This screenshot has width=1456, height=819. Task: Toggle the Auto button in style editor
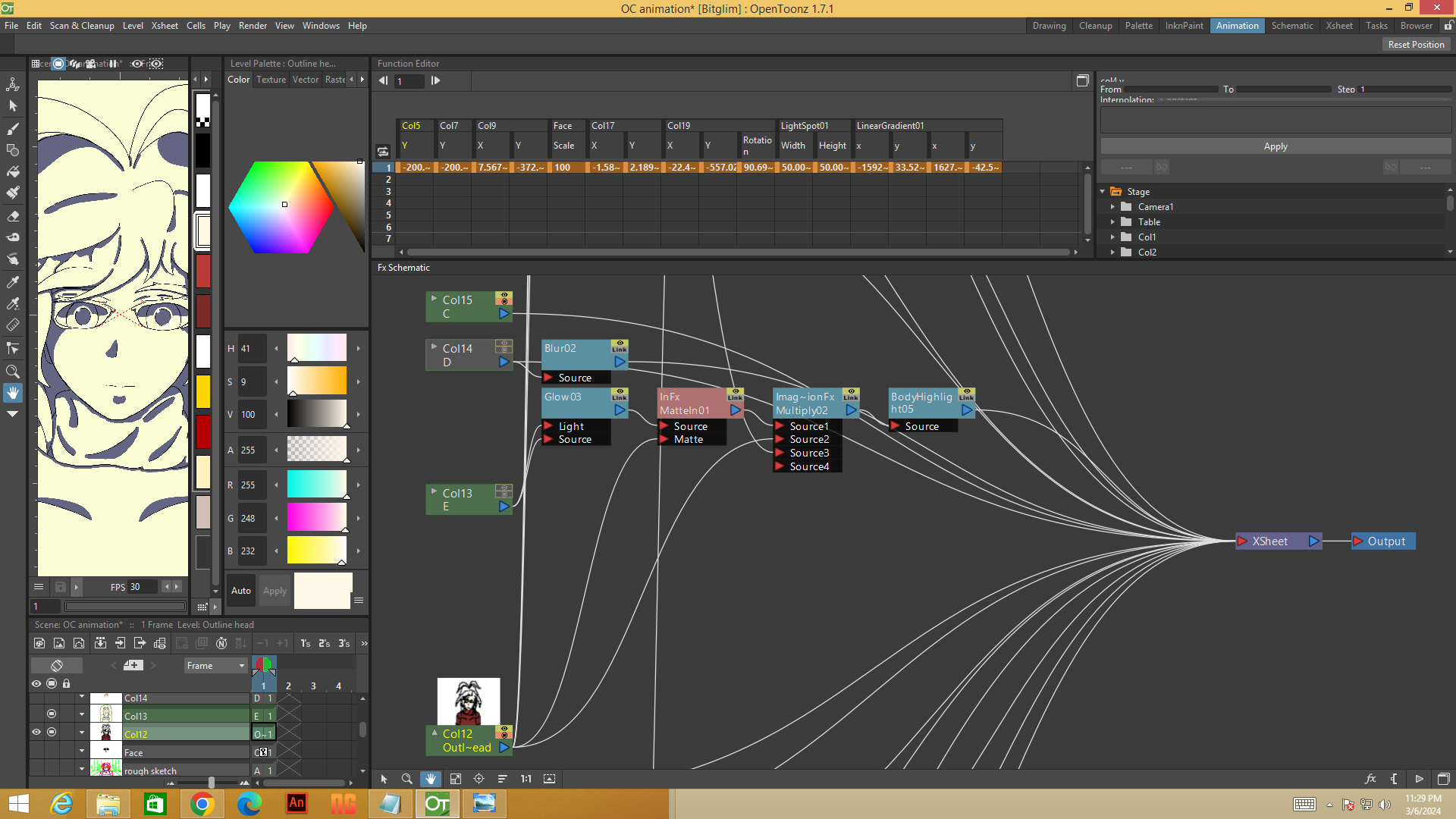point(241,591)
